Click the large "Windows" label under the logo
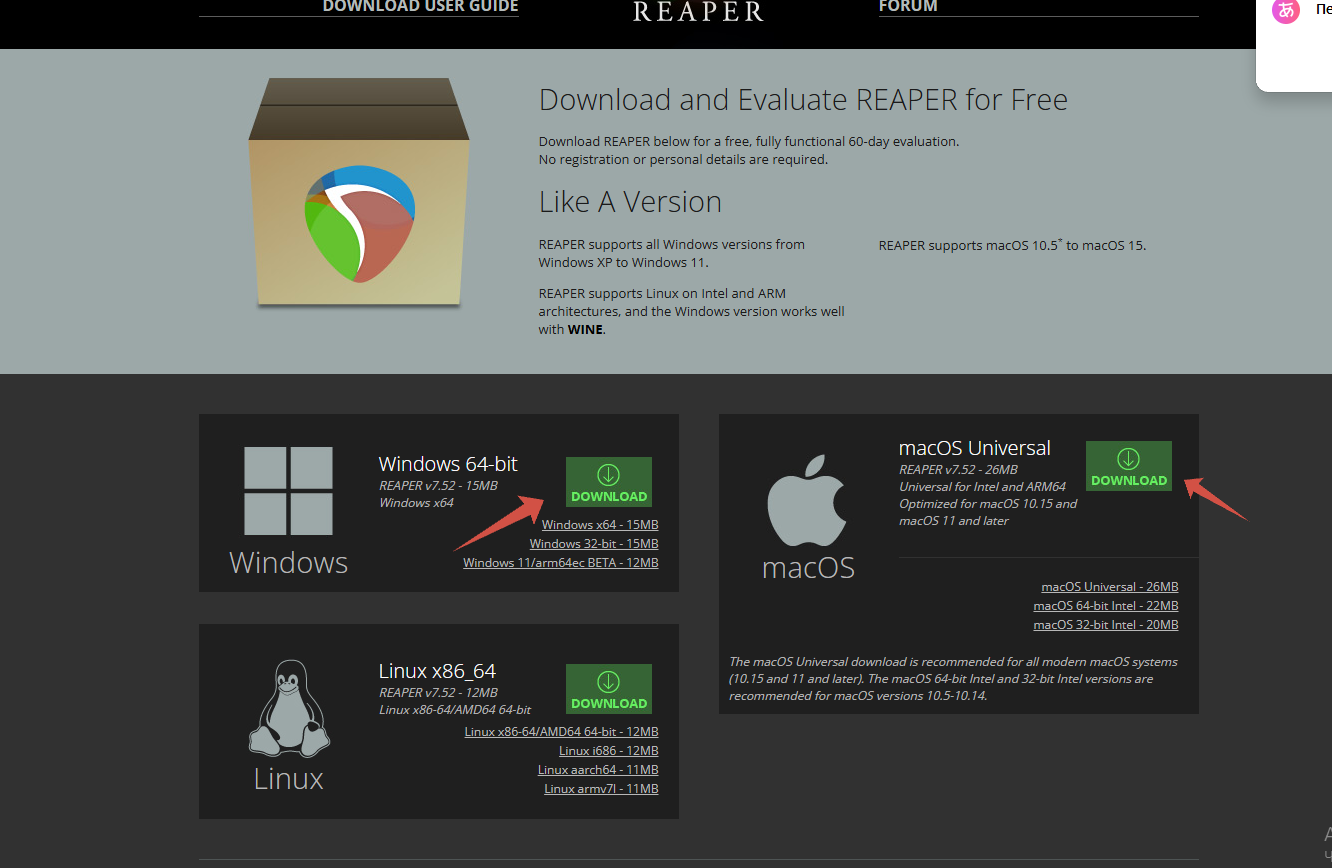Viewport: 1332px width, 868px height. point(288,563)
